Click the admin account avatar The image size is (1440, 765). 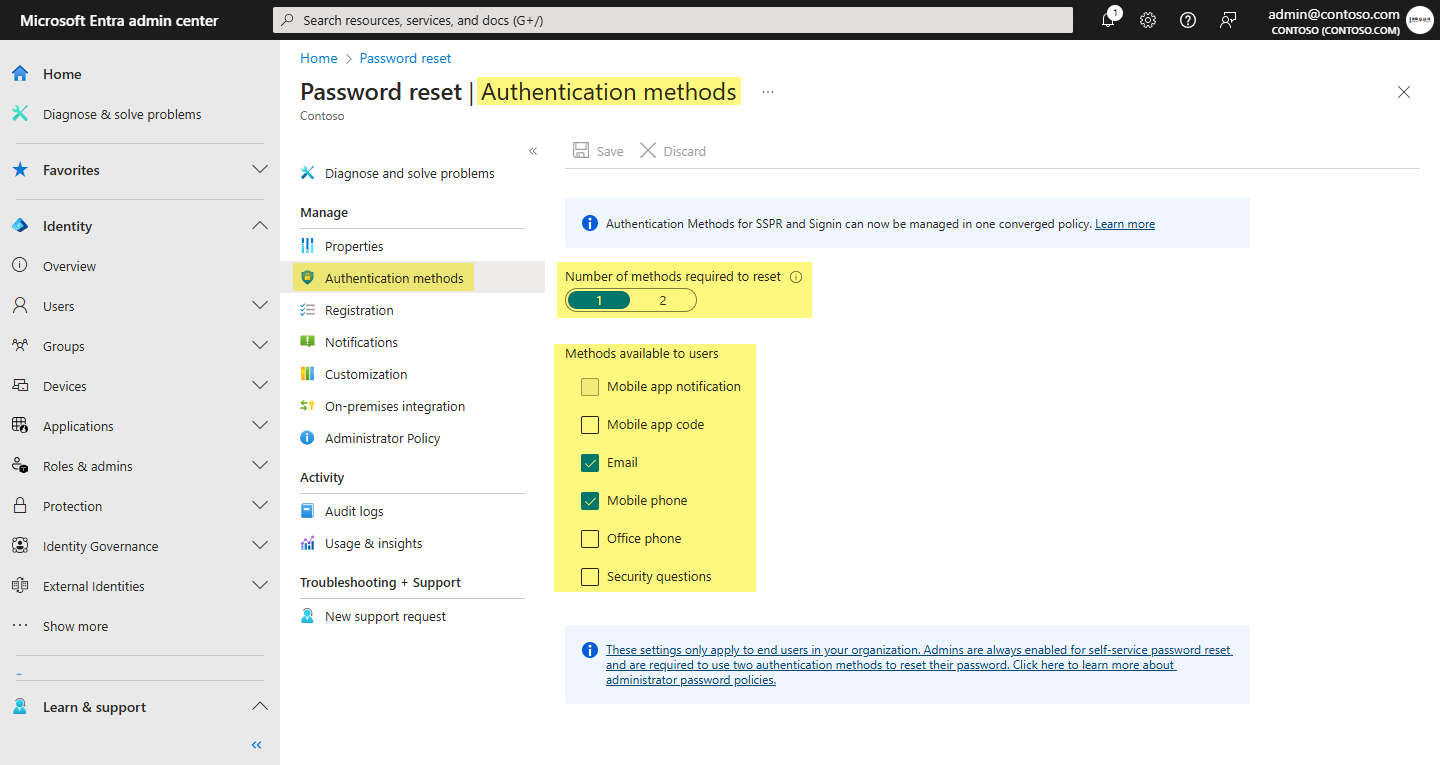click(x=1419, y=20)
